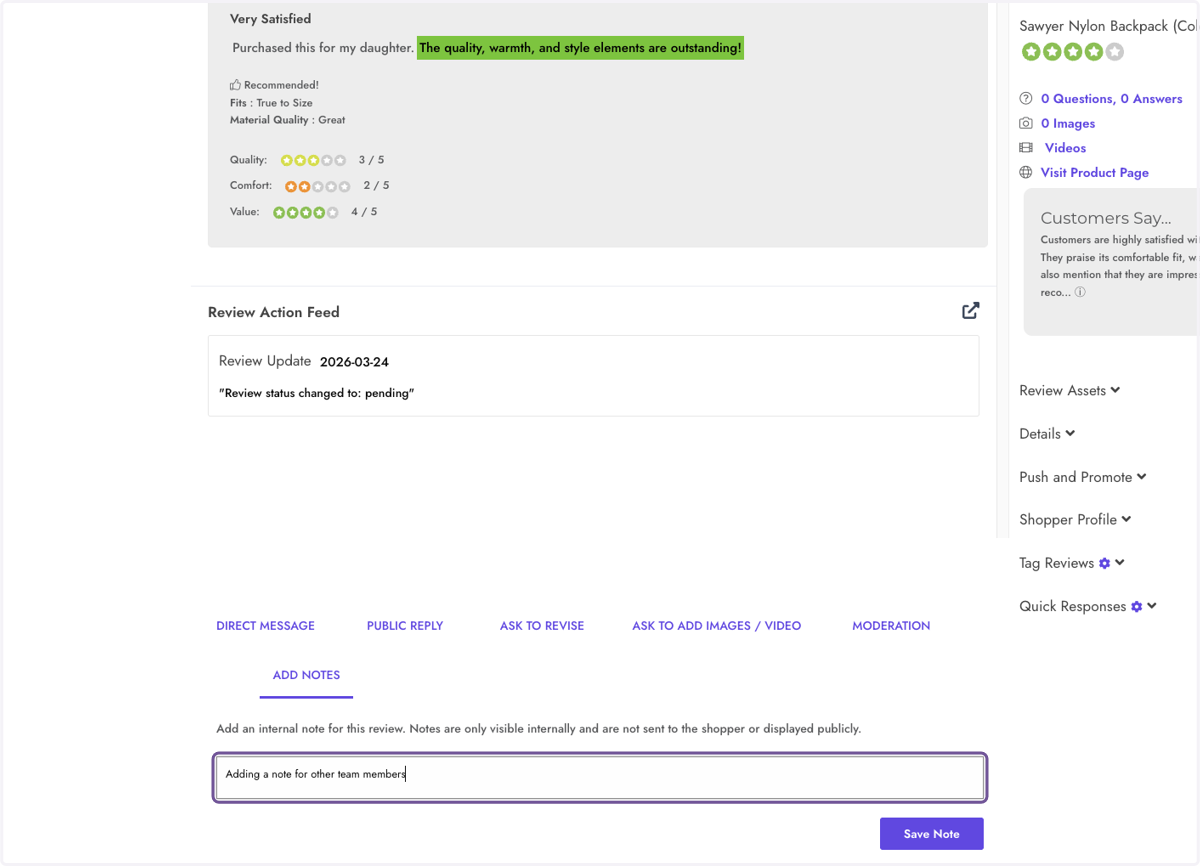Click the Value star rating
Viewport: 1200px width, 866px height.
point(306,212)
